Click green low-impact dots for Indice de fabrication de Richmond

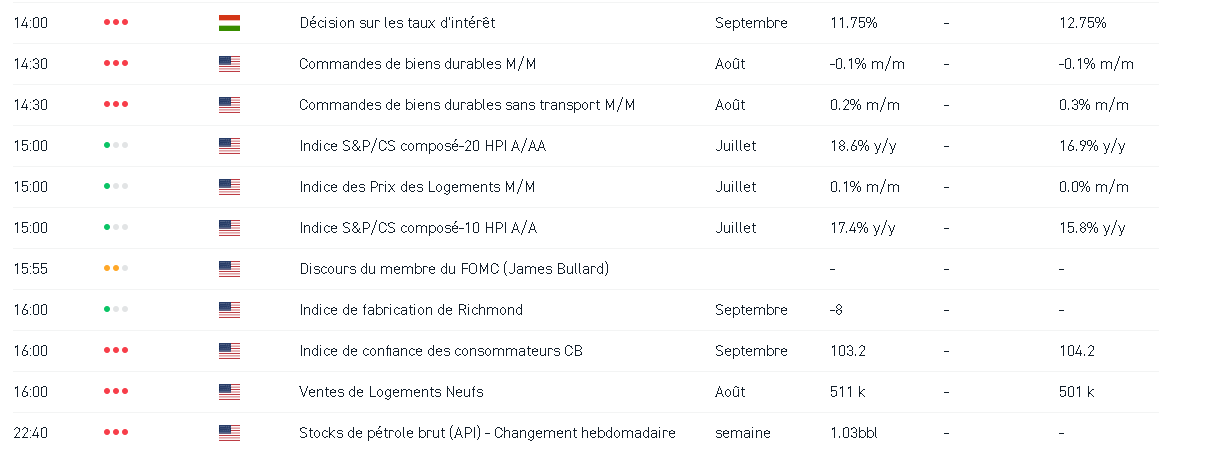(x=116, y=310)
